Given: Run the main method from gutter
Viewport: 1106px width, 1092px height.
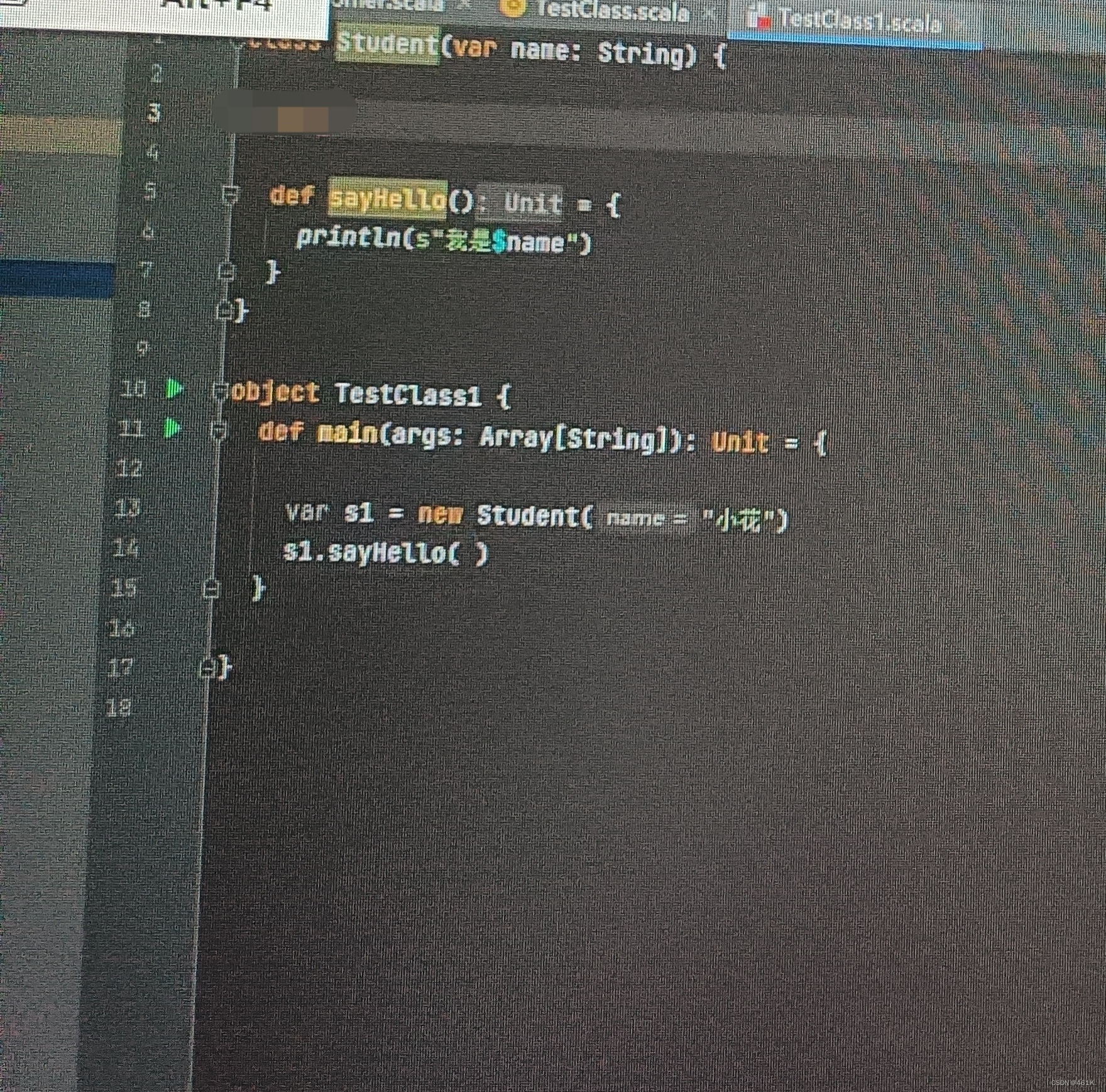Looking at the screenshot, I should click(x=172, y=429).
